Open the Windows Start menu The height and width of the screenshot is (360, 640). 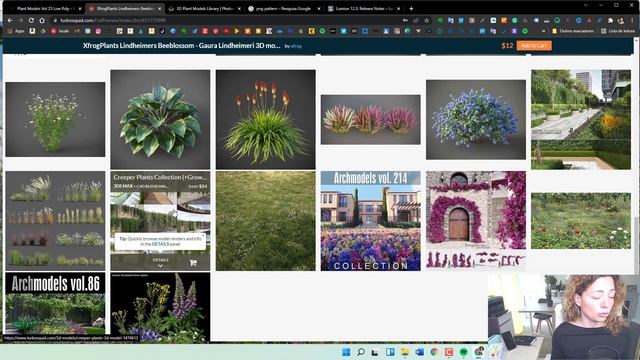[x=346, y=352]
